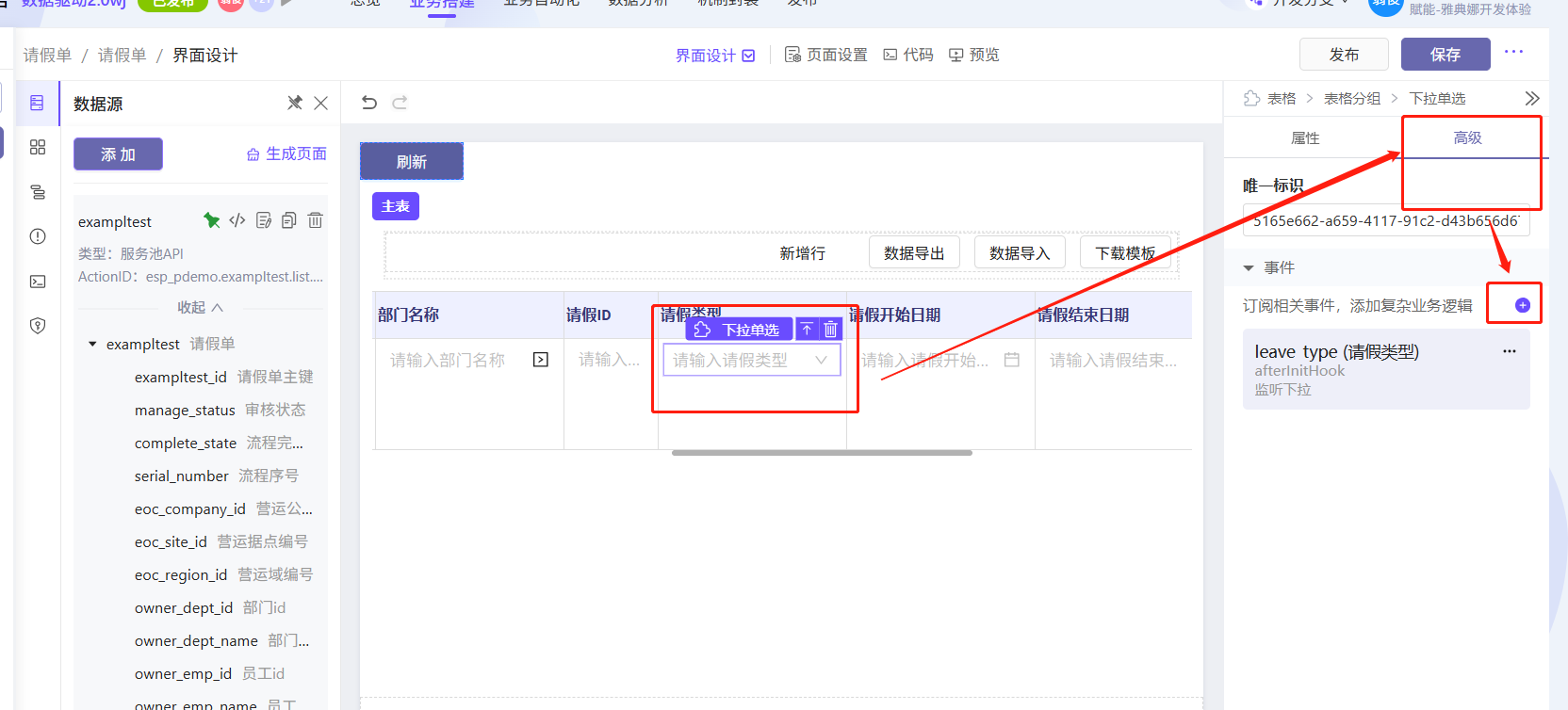Switch to the 高级 tab
Viewport: 1568px width, 710px height.
pyautogui.click(x=1467, y=138)
